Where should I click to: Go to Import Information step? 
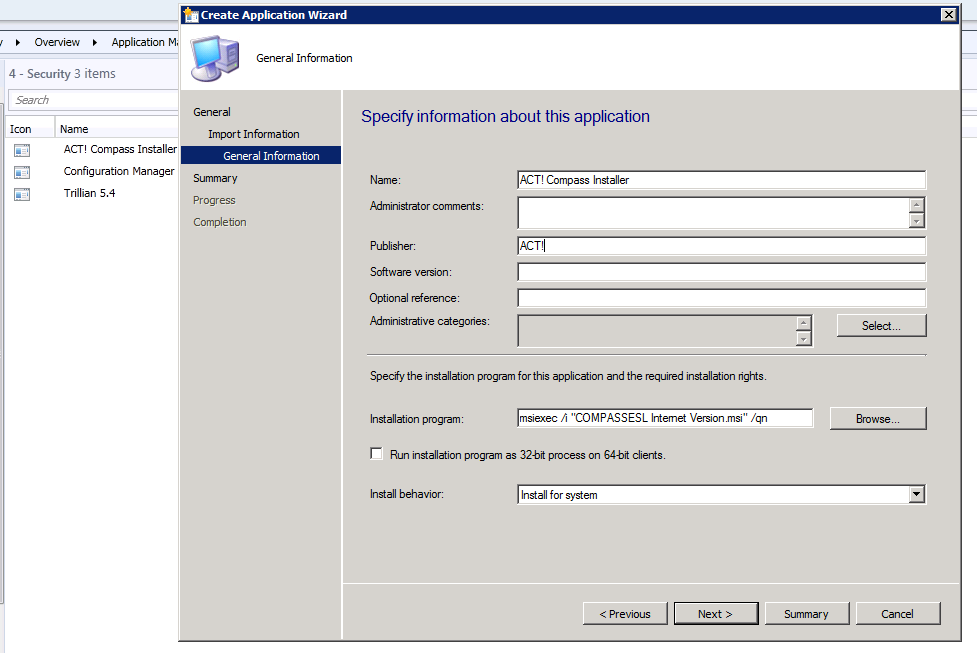click(254, 134)
